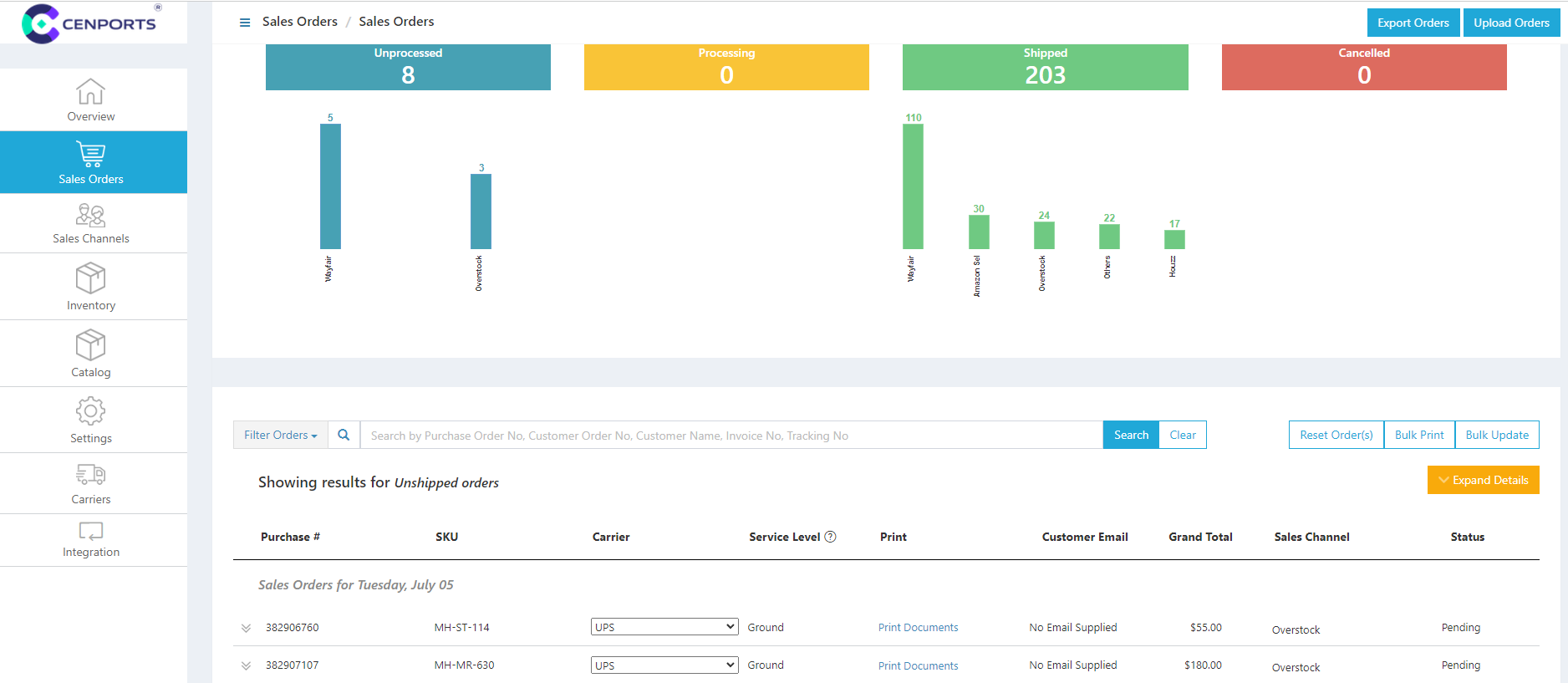The image size is (1568, 683).
Task: Open the Overview house icon
Action: [x=90, y=92]
